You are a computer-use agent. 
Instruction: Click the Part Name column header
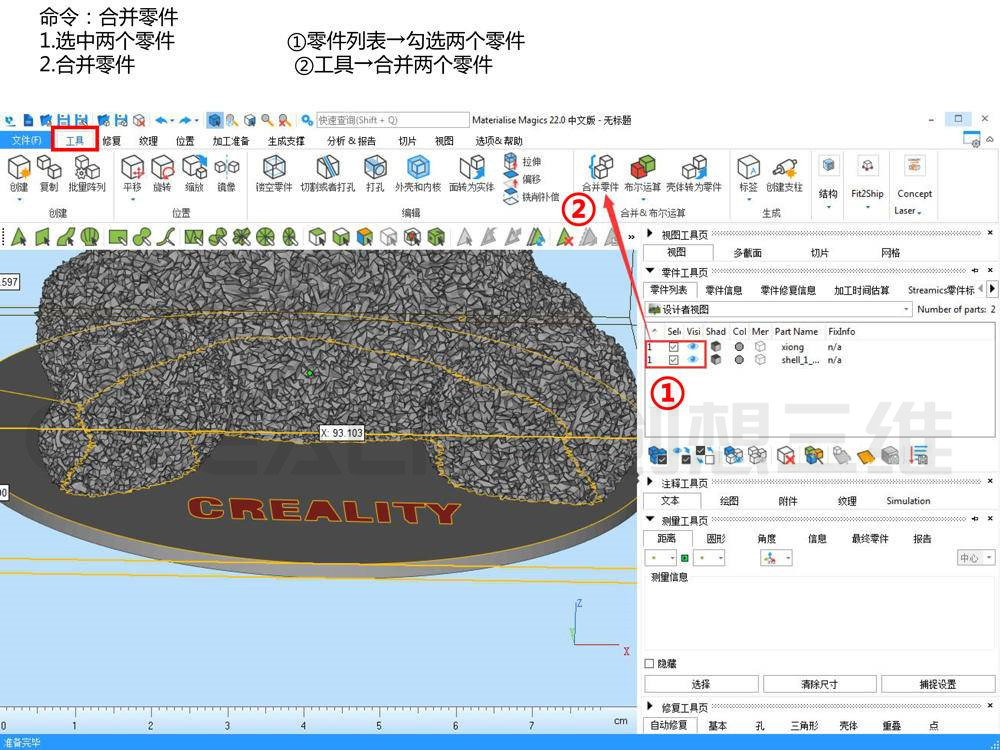coord(796,332)
